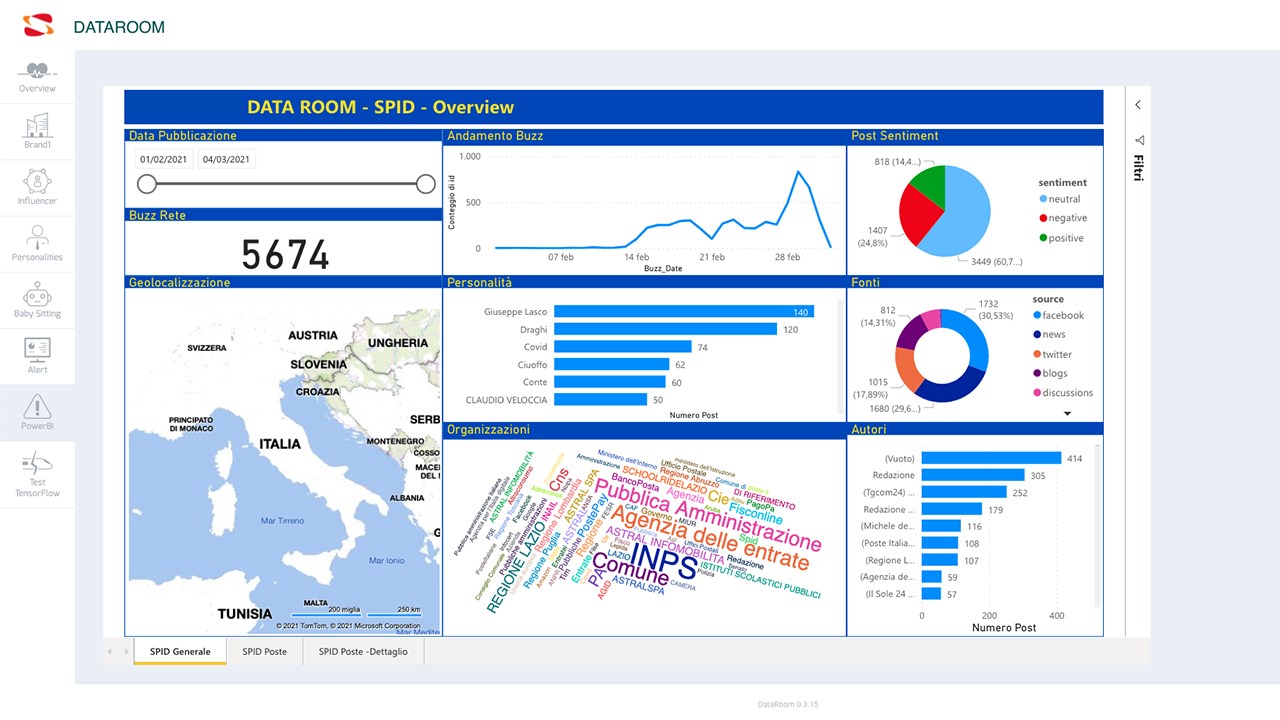Click ITALIA on the map
1280x720 pixels.
tap(280, 444)
